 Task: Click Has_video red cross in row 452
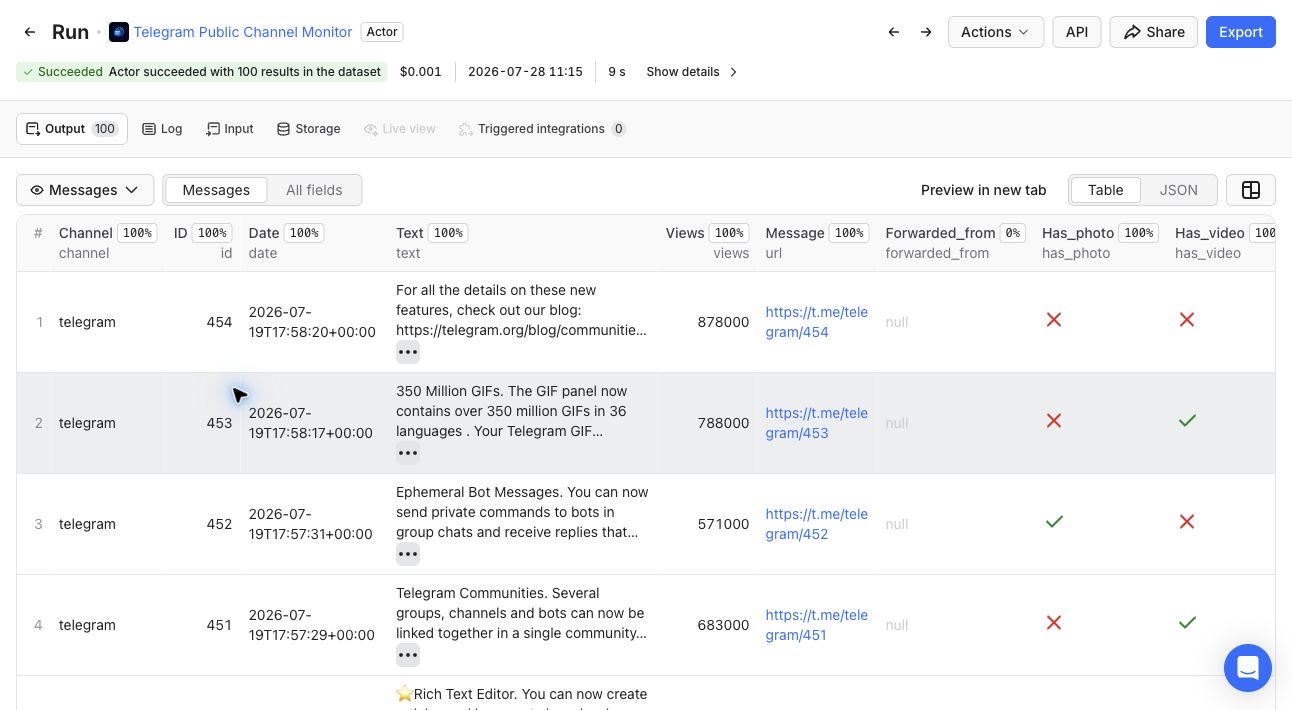(1186, 522)
